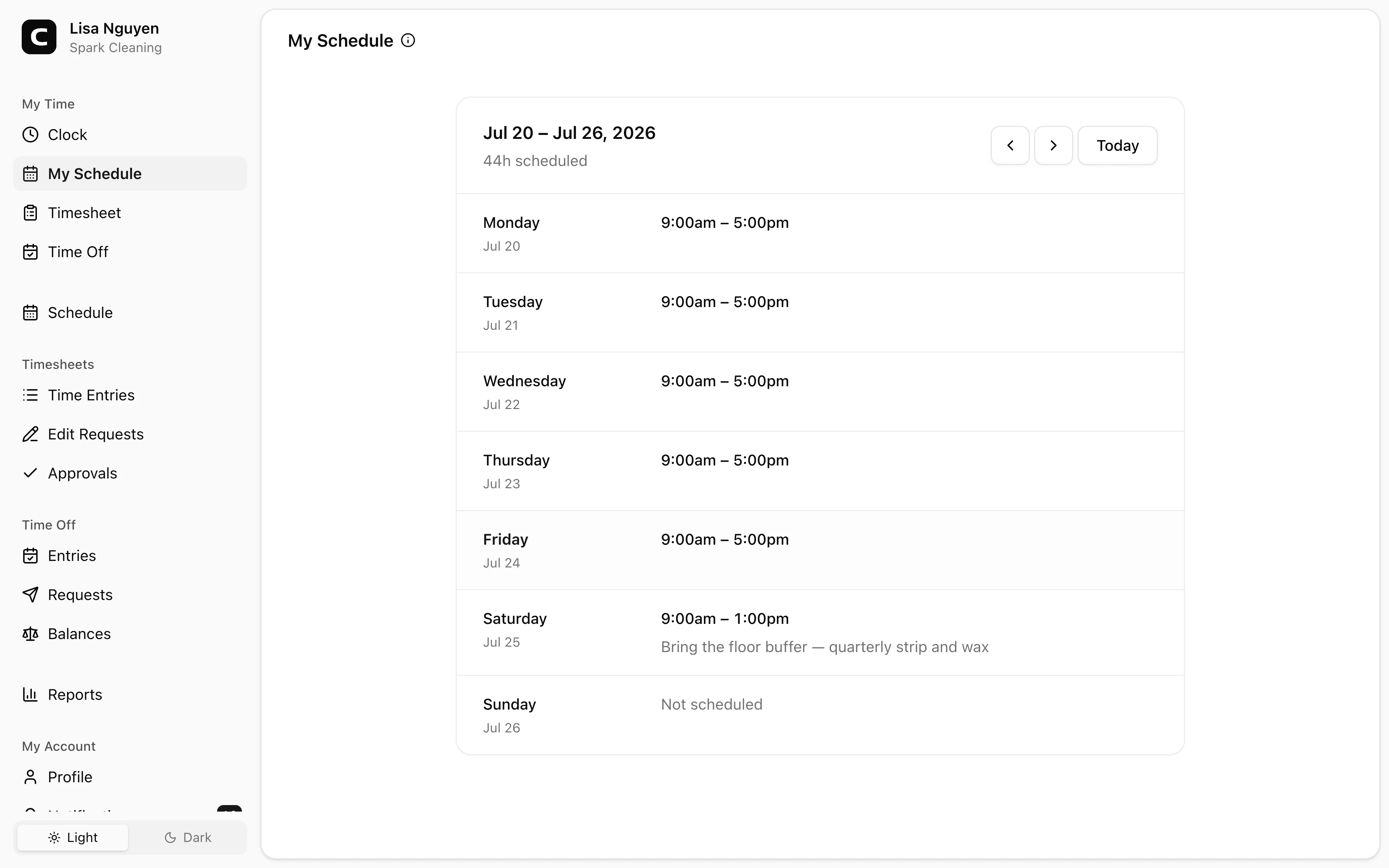Open the Approvals page
Image resolution: width=1389 pixels, height=868 pixels.
[x=130, y=474]
